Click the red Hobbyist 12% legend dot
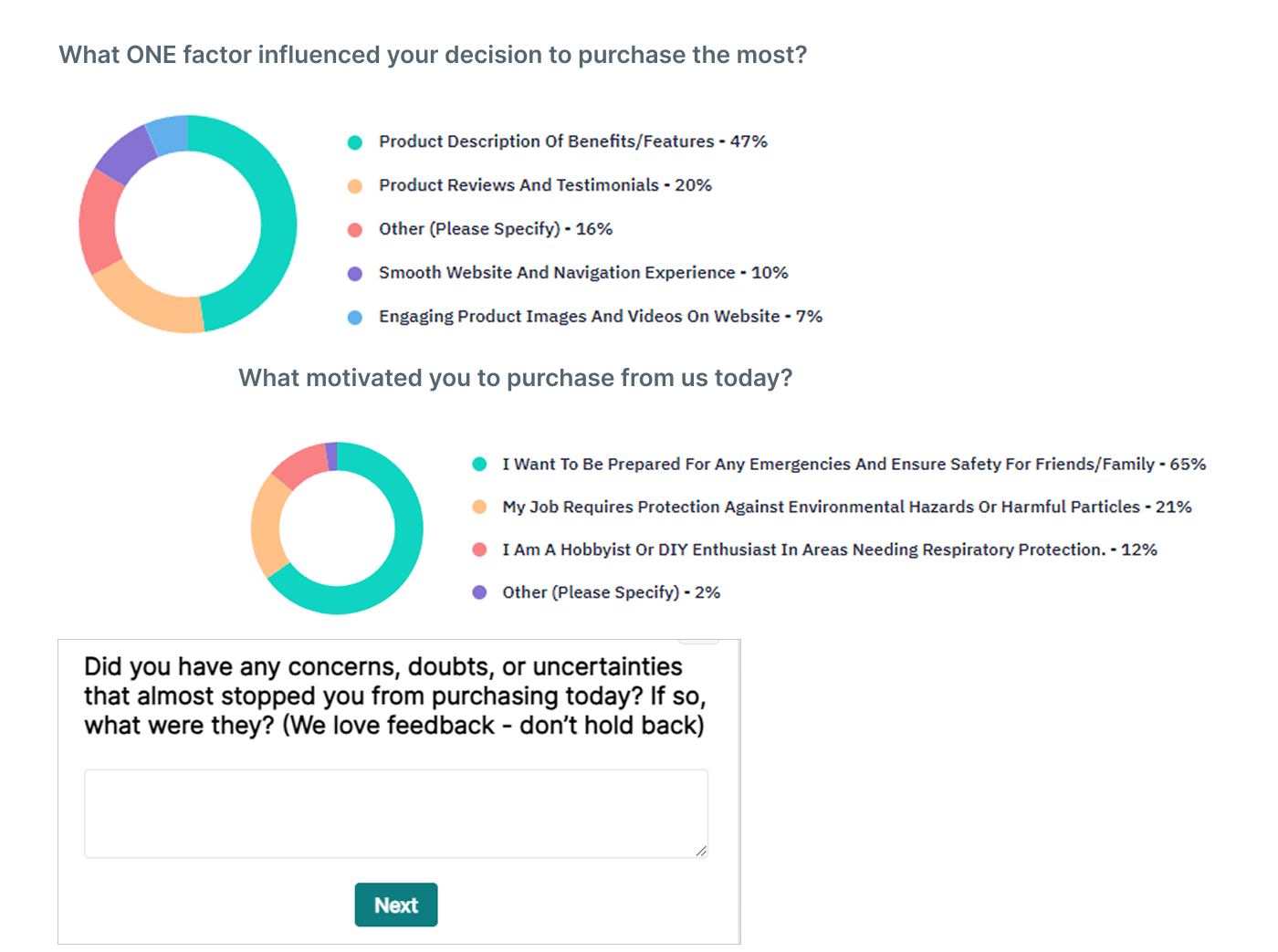The height and width of the screenshot is (952, 1278). pos(479,549)
